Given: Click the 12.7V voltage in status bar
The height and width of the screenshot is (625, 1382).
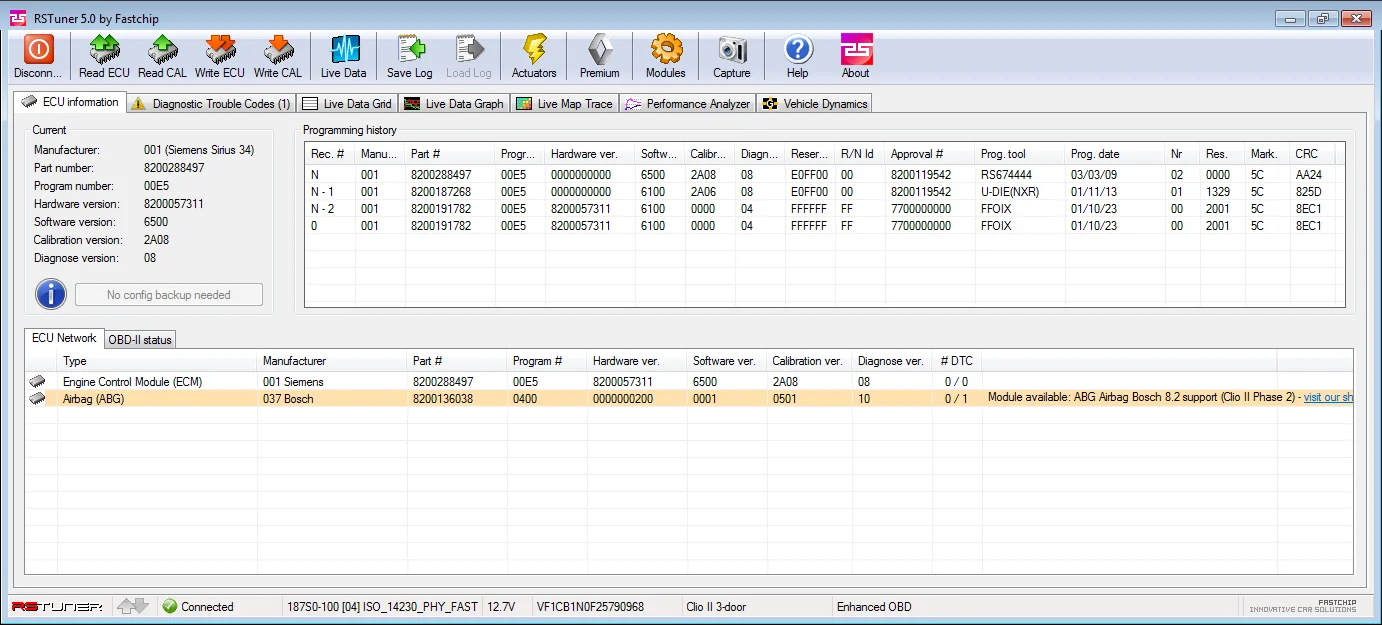Looking at the screenshot, I should (x=501, y=606).
